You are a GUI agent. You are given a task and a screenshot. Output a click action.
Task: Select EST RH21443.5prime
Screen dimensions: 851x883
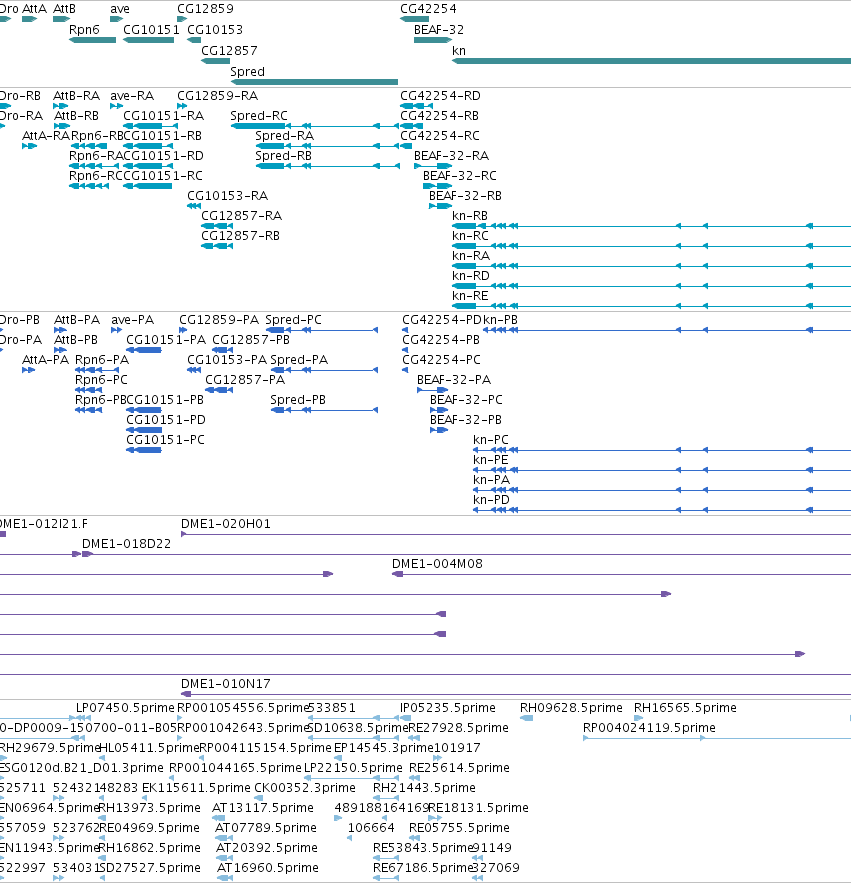[424, 788]
